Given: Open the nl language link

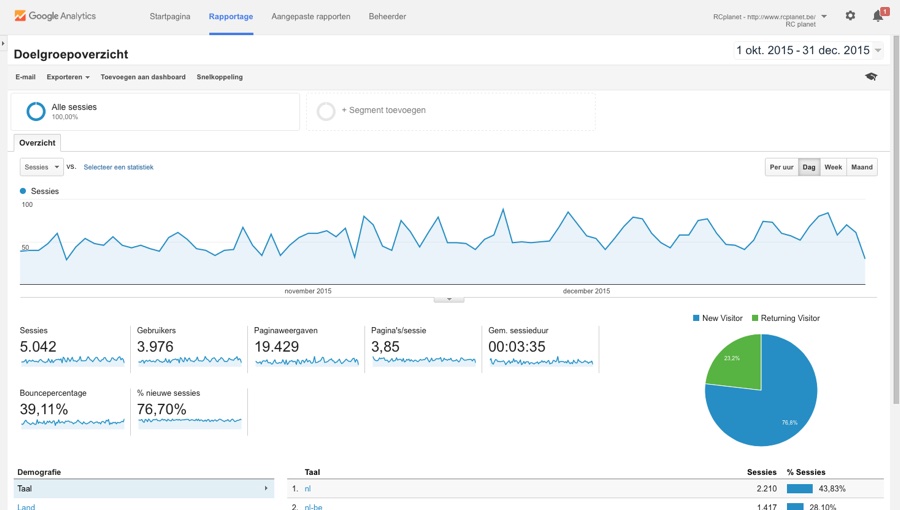Looking at the screenshot, I should coord(308,489).
